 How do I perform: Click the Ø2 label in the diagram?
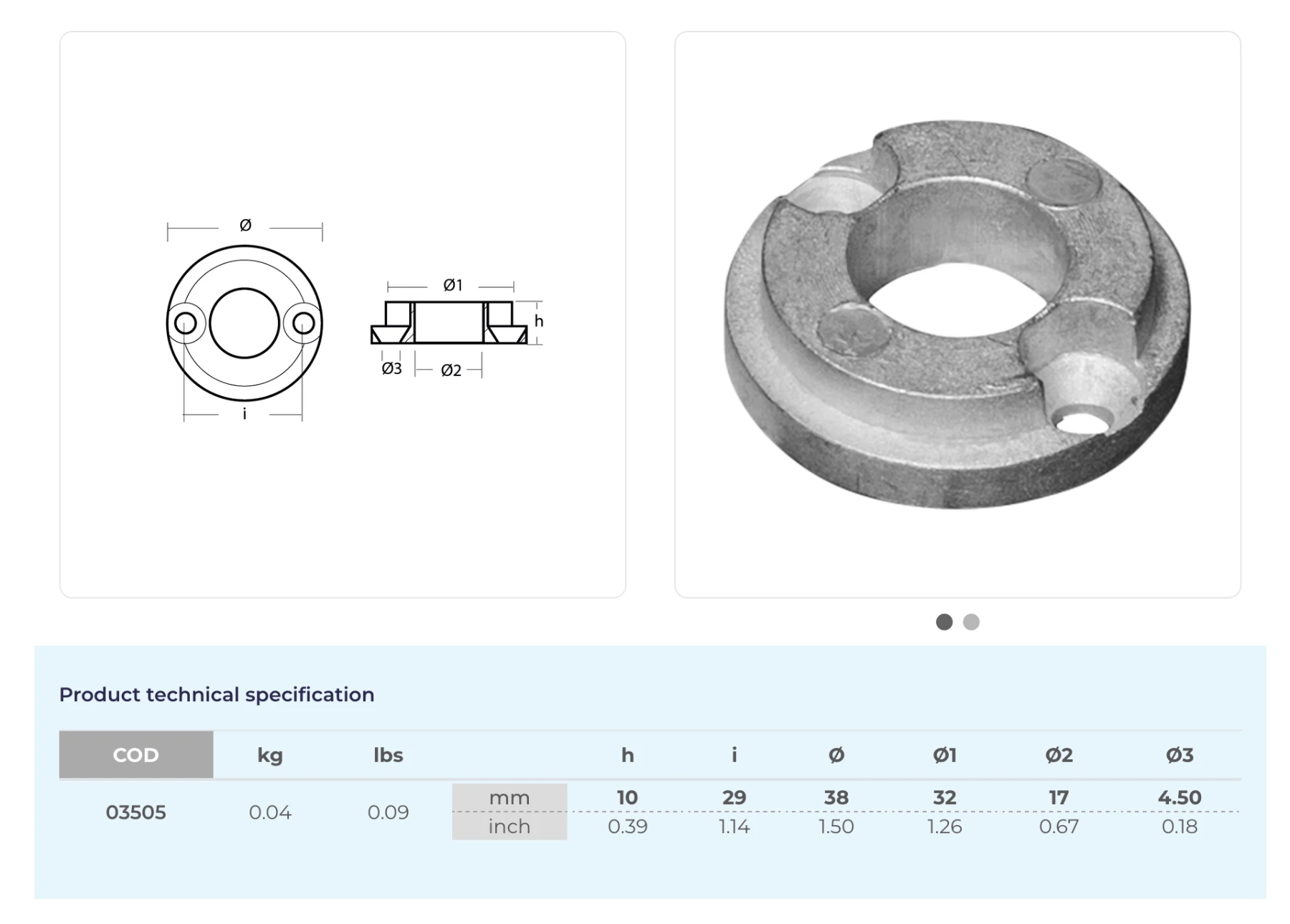point(451,370)
